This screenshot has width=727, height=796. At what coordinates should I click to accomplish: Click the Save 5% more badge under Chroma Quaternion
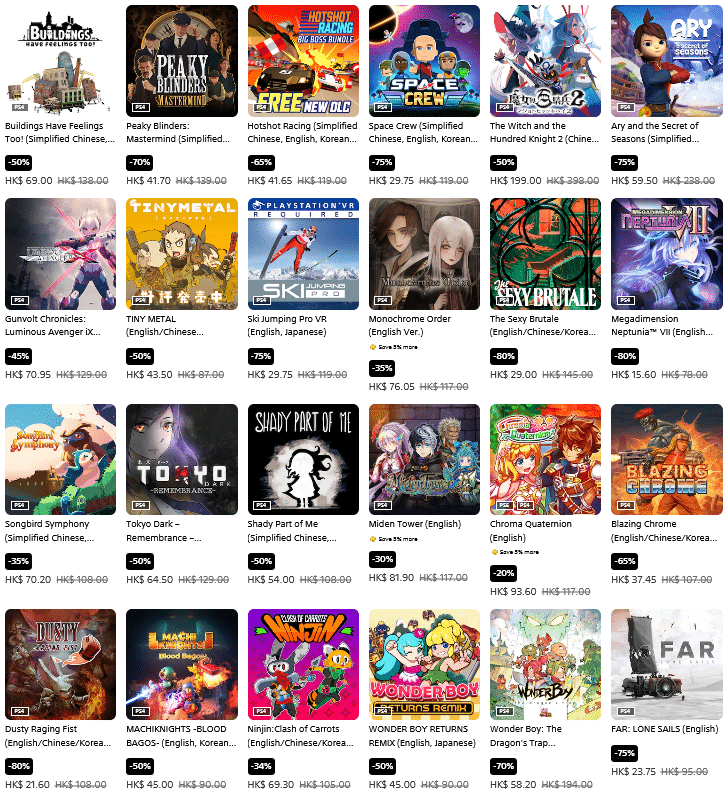point(515,552)
